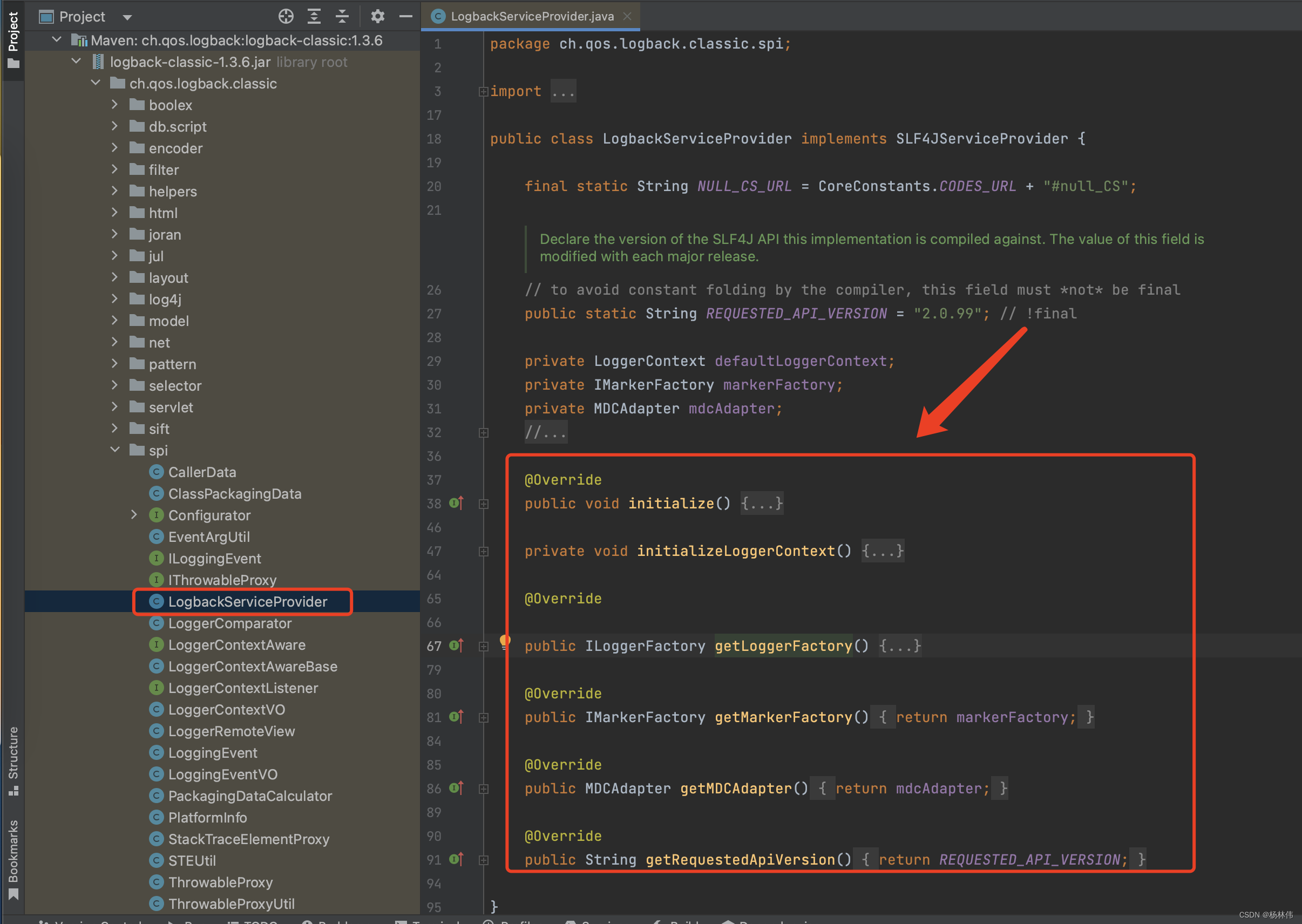Open Project panel settings gear

[378, 17]
